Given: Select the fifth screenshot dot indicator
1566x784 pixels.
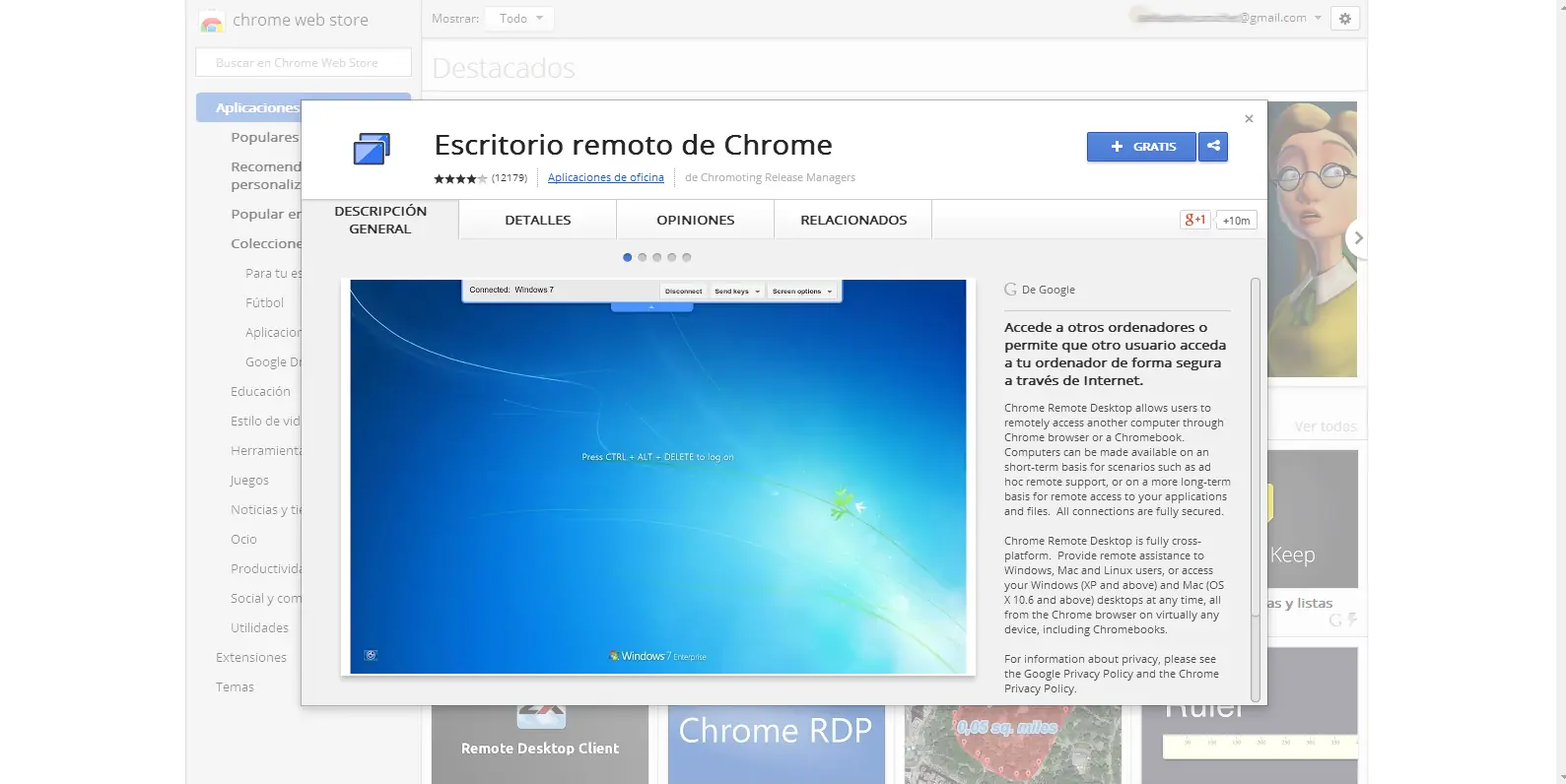Looking at the screenshot, I should (687, 257).
